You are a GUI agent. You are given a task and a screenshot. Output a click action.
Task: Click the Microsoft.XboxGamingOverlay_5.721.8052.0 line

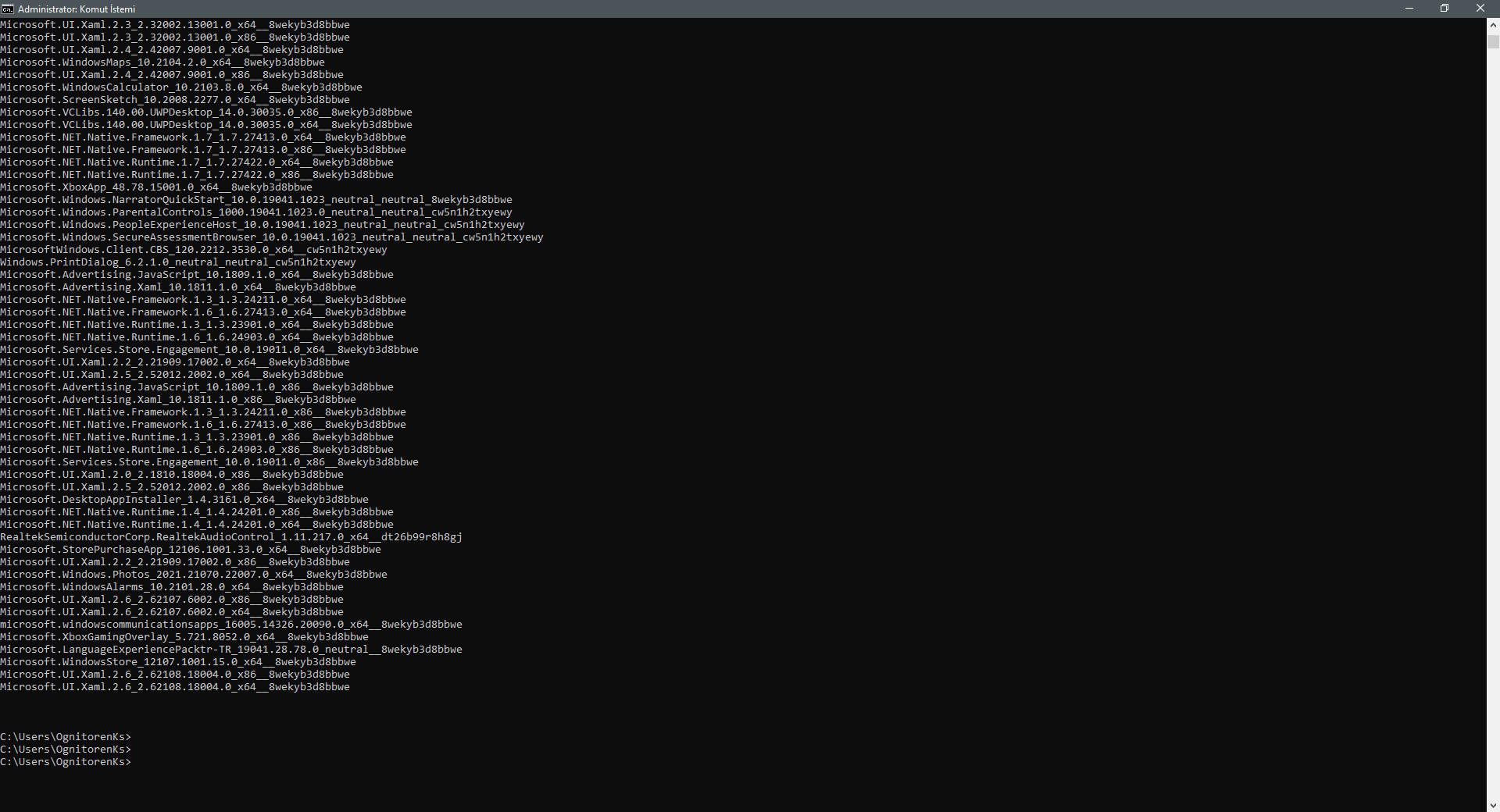184,637
